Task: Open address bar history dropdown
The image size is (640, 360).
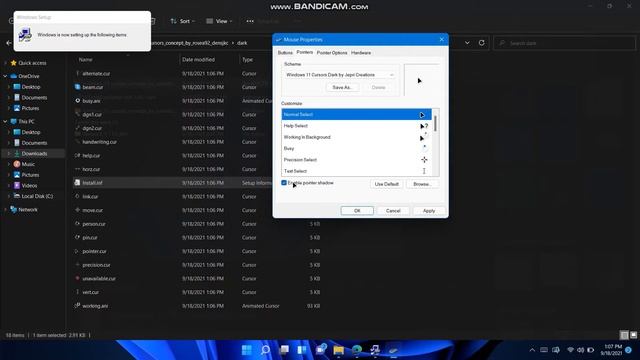Action: click(x=467, y=43)
